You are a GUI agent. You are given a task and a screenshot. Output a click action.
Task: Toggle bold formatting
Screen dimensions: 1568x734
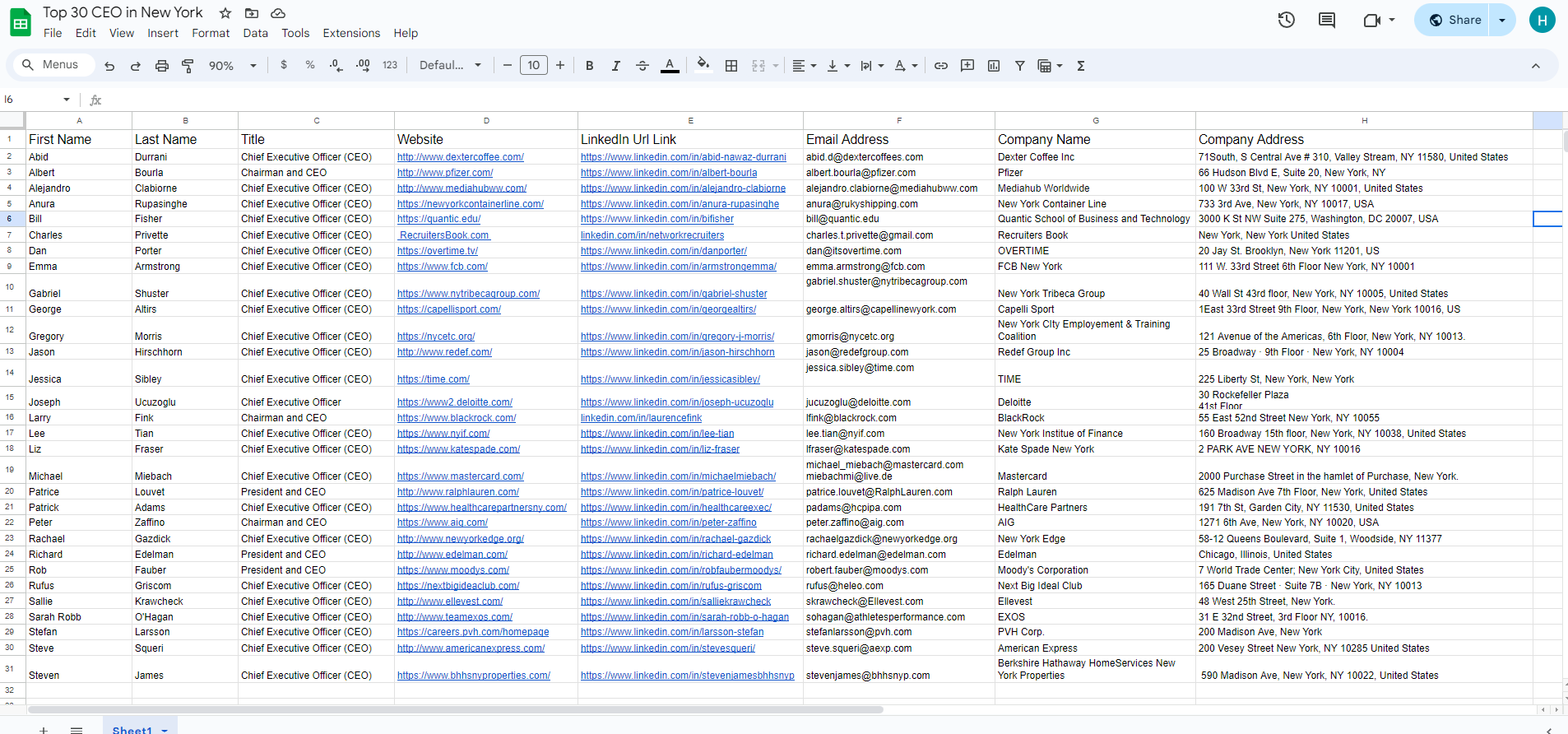tap(590, 66)
